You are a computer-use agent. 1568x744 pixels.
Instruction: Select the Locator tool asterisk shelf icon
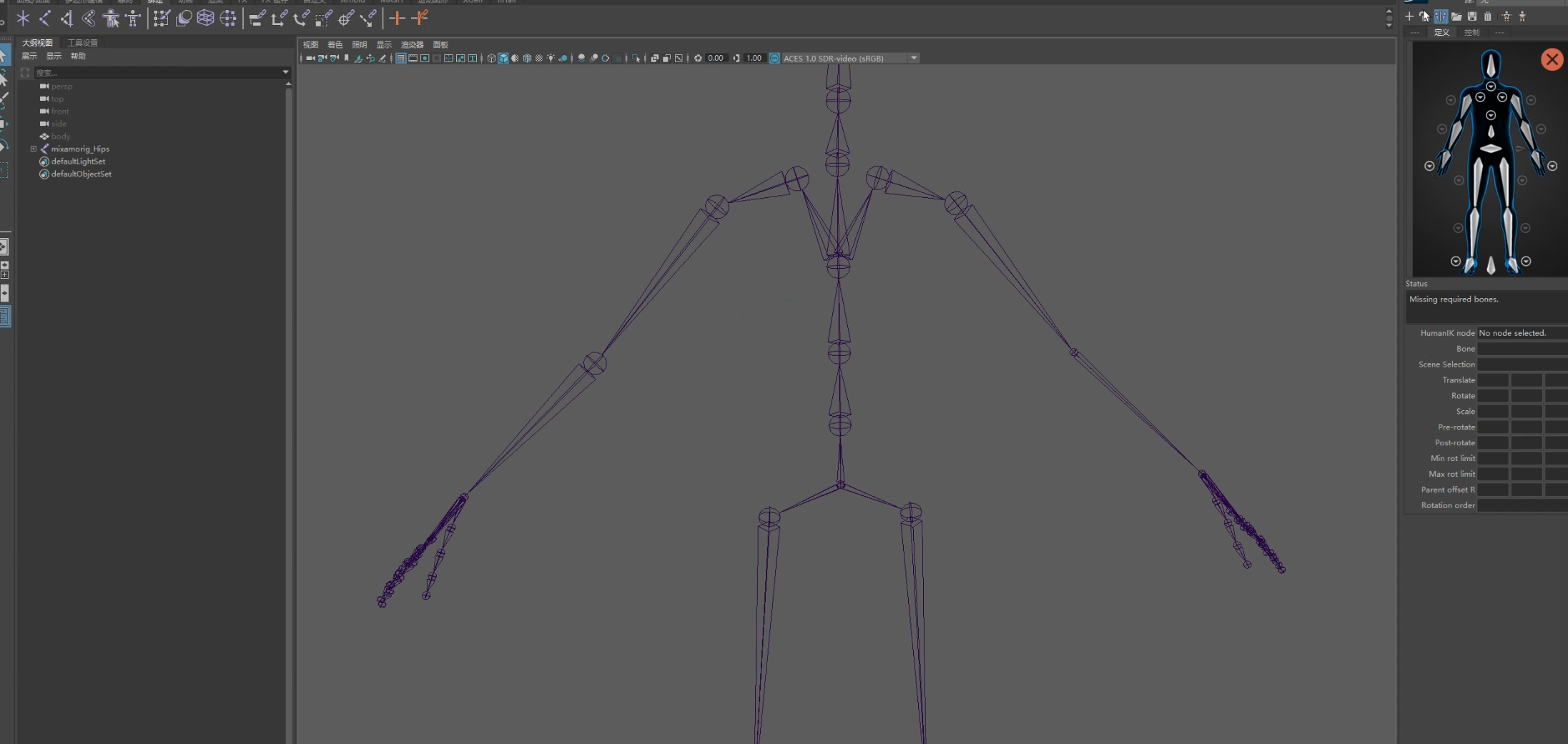(x=23, y=19)
